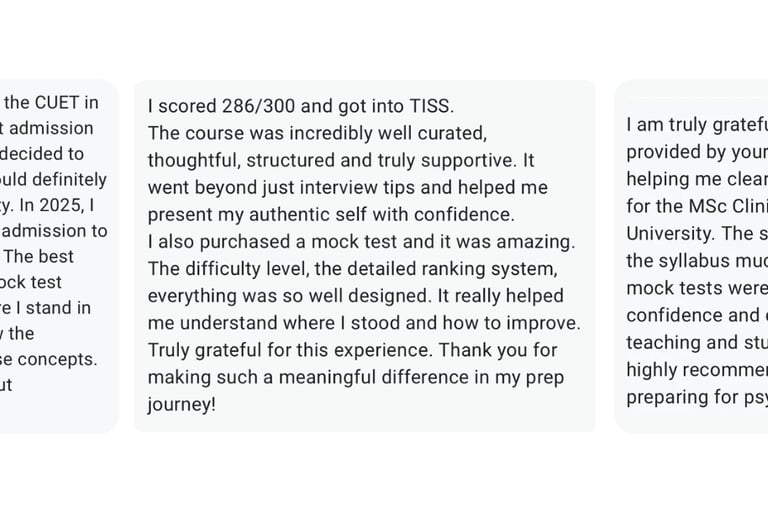Image resolution: width=768 pixels, height=512 pixels.
Task: Click the text "present my authentic self with confidence"
Action: [x=331, y=215]
